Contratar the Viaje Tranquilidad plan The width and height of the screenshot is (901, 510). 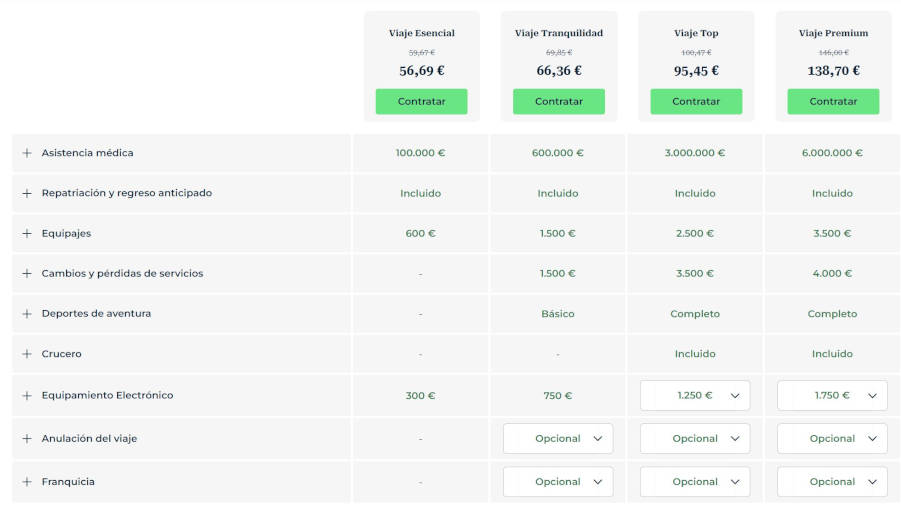(559, 101)
